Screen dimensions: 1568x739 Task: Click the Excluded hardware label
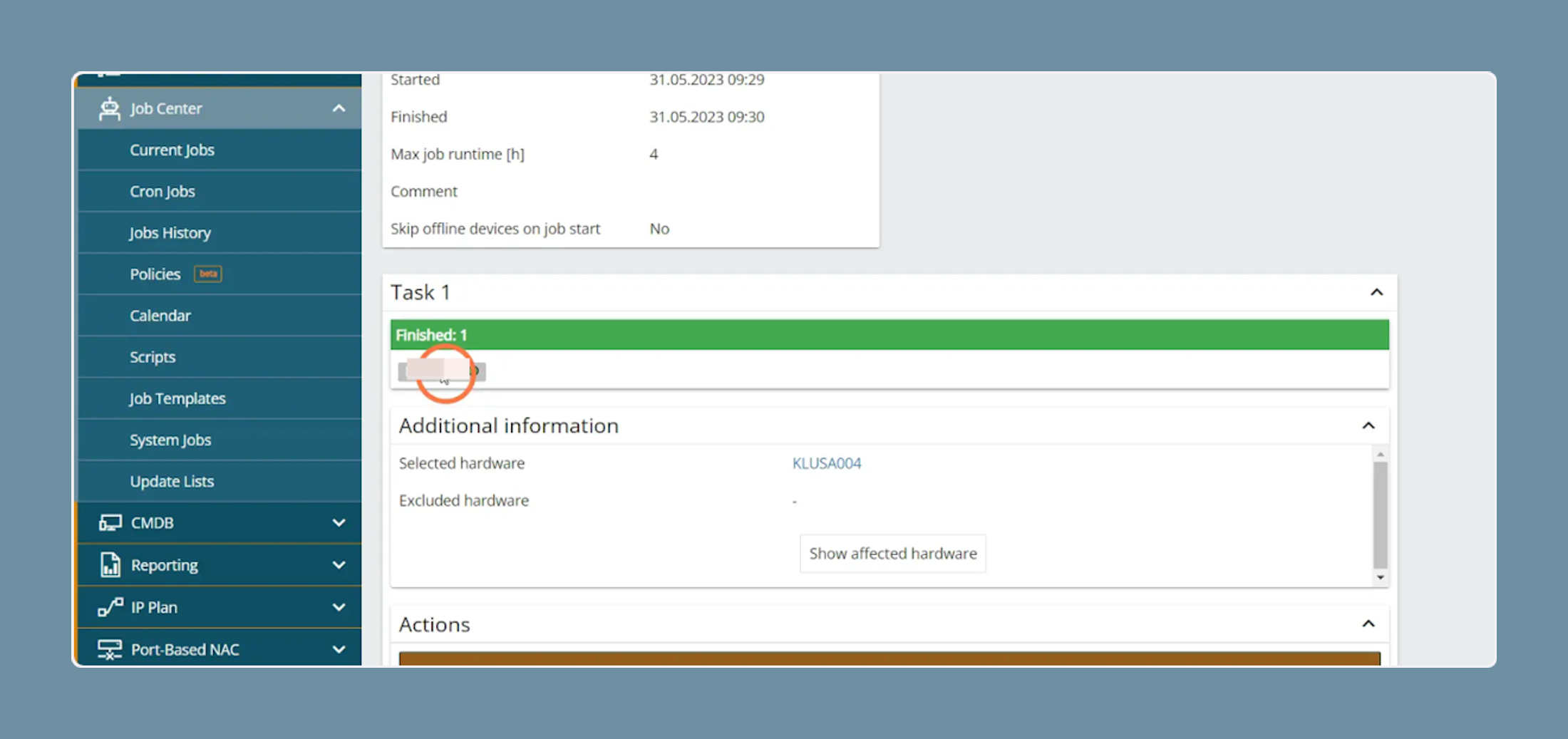(x=463, y=500)
